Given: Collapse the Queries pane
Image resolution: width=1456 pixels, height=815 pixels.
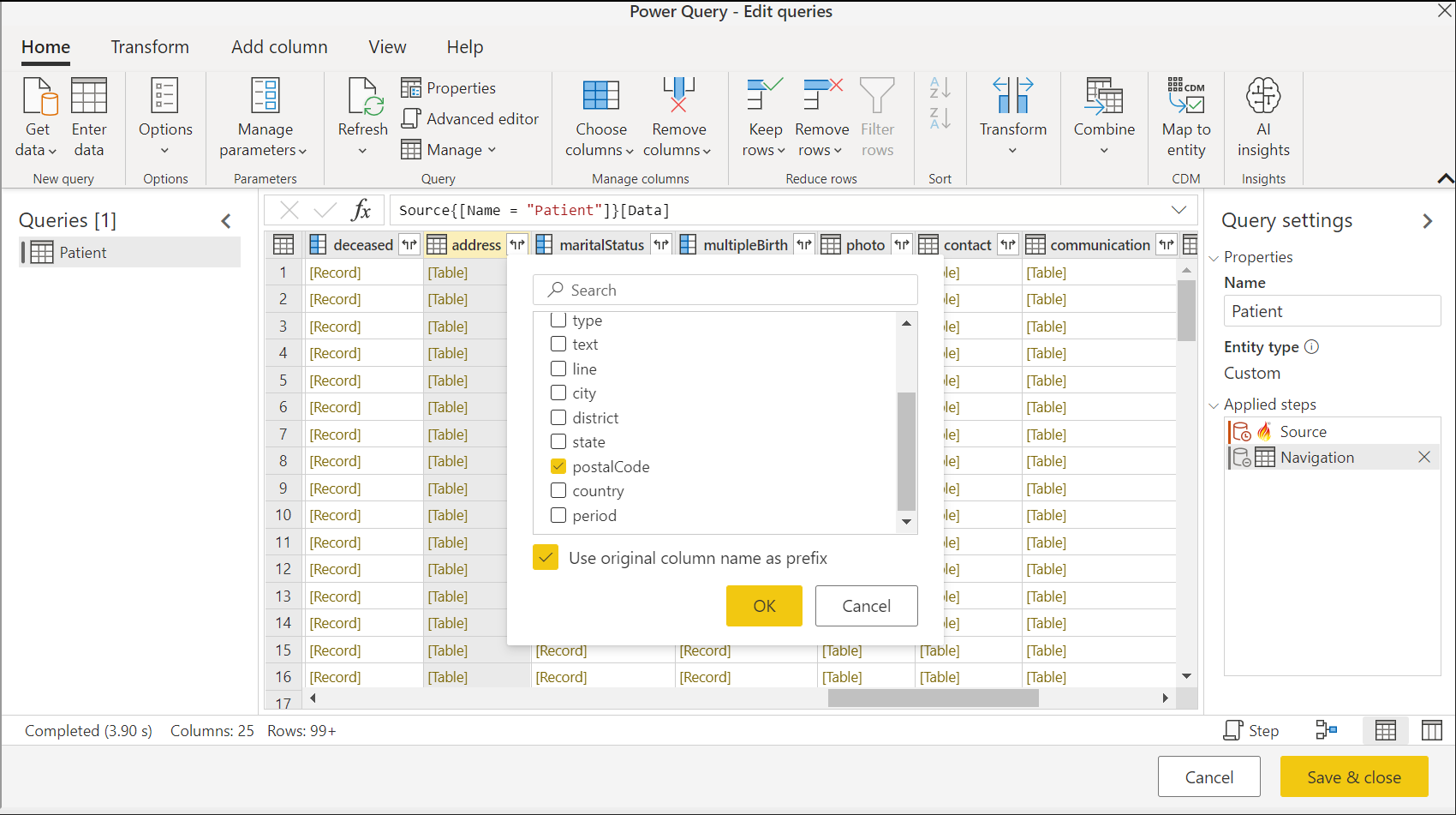Looking at the screenshot, I should (x=226, y=221).
